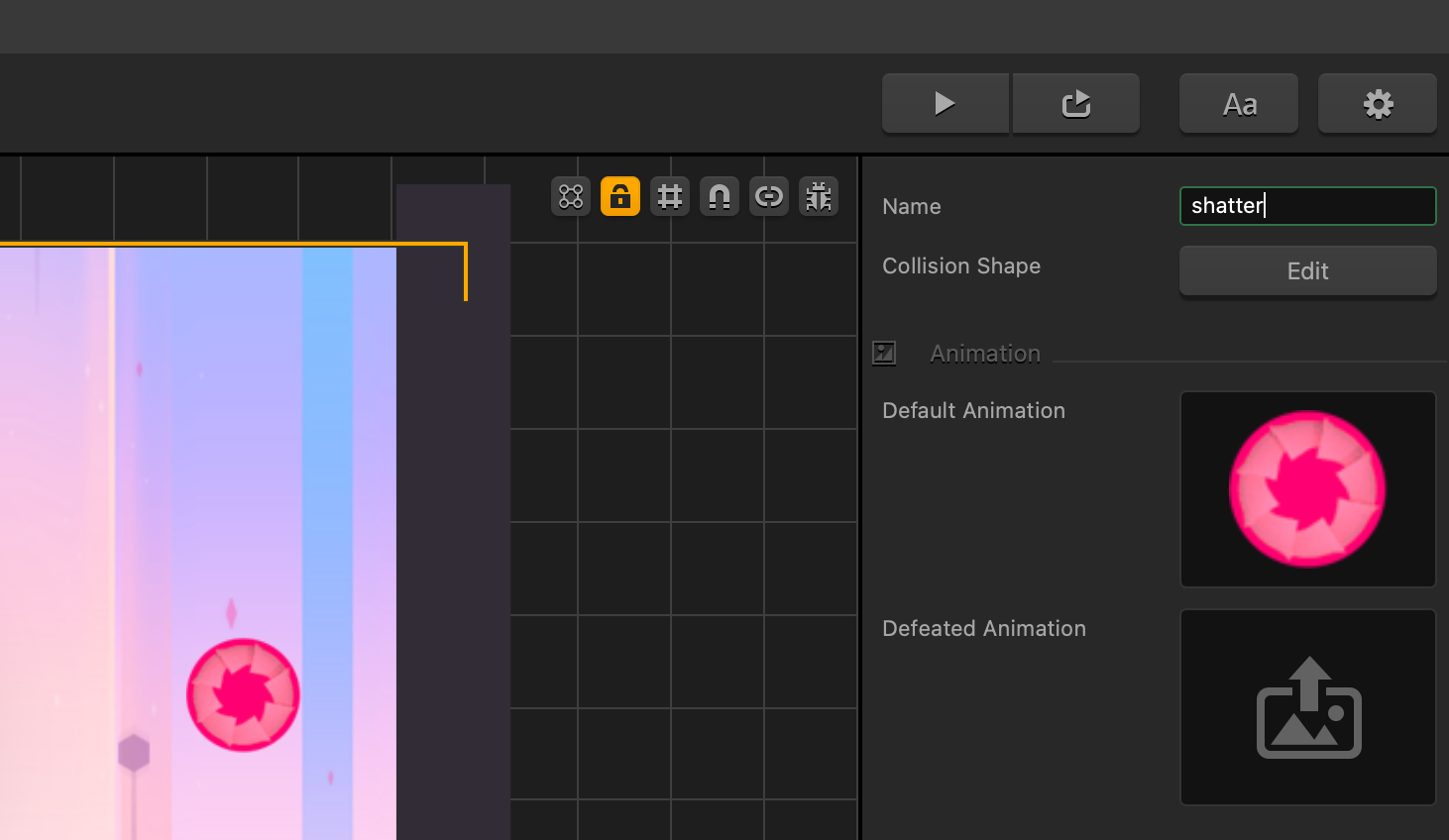The width and height of the screenshot is (1449, 840).
Task: Open the Aa font settings
Action: [1238, 103]
